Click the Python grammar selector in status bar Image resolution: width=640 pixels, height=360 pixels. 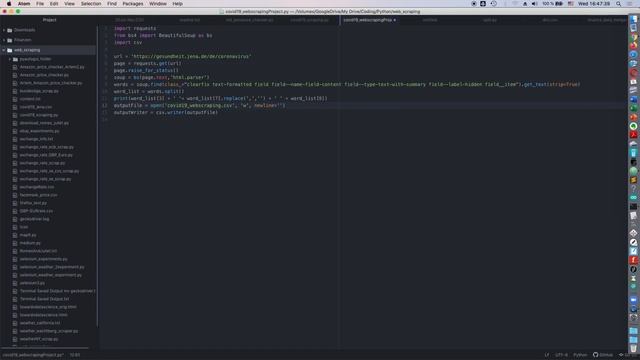[580, 355]
